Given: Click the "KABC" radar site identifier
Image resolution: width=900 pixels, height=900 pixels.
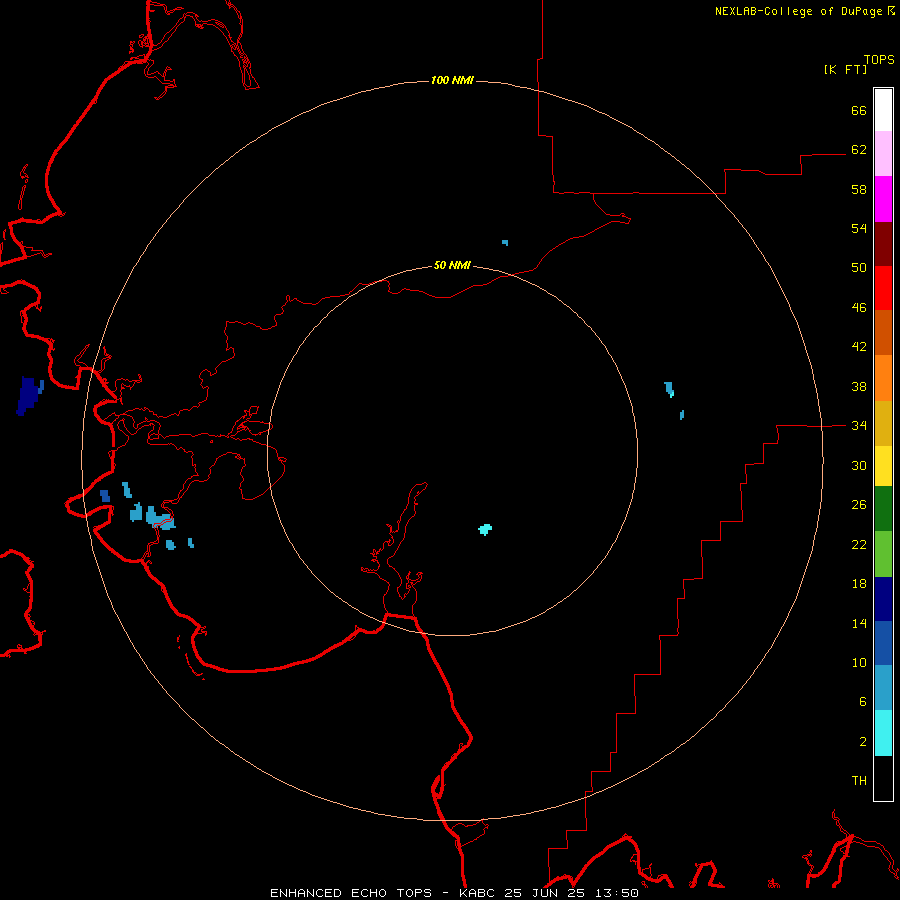Looking at the screenshot, I should coord(478,893).
